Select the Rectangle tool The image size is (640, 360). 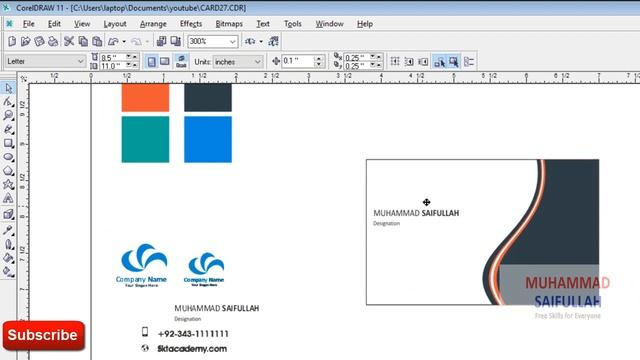pos(8,143)
